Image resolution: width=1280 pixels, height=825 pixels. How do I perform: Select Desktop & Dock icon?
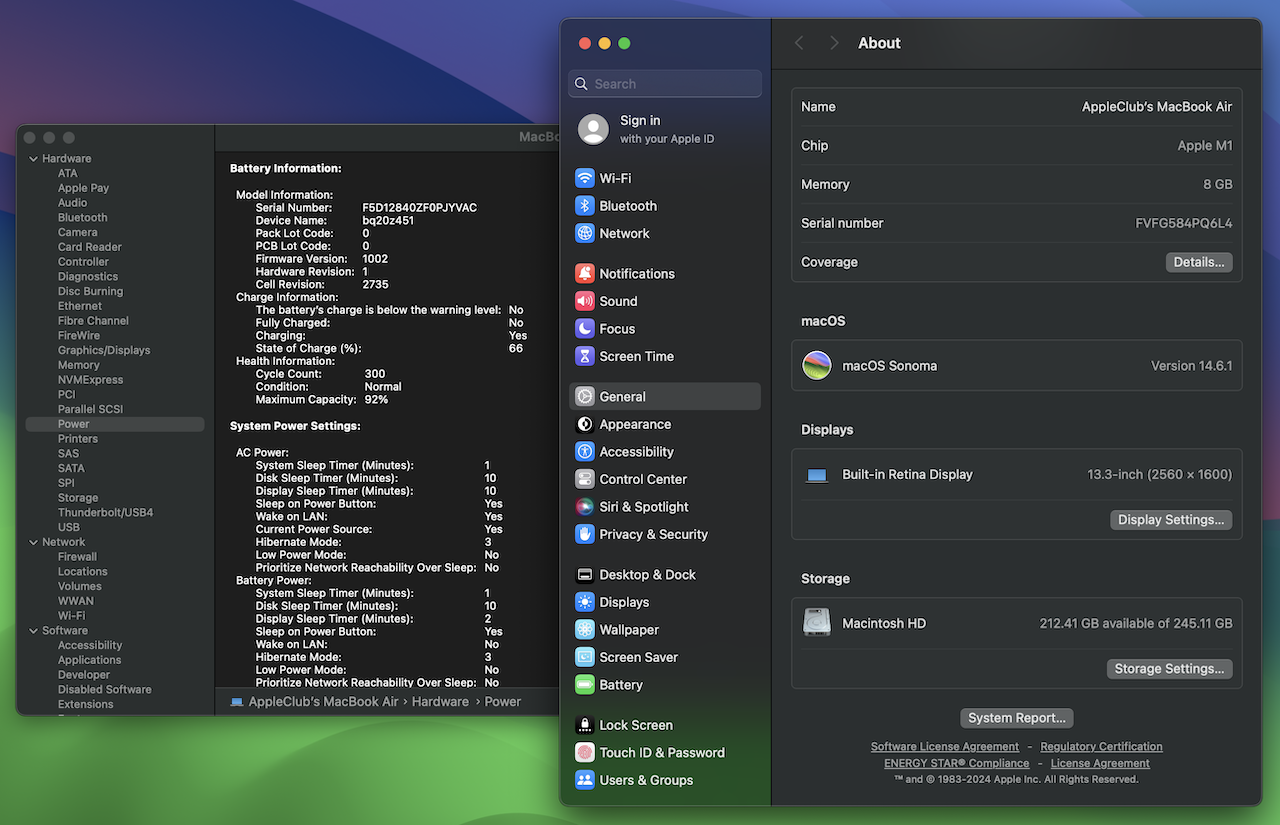coord(585,575)
